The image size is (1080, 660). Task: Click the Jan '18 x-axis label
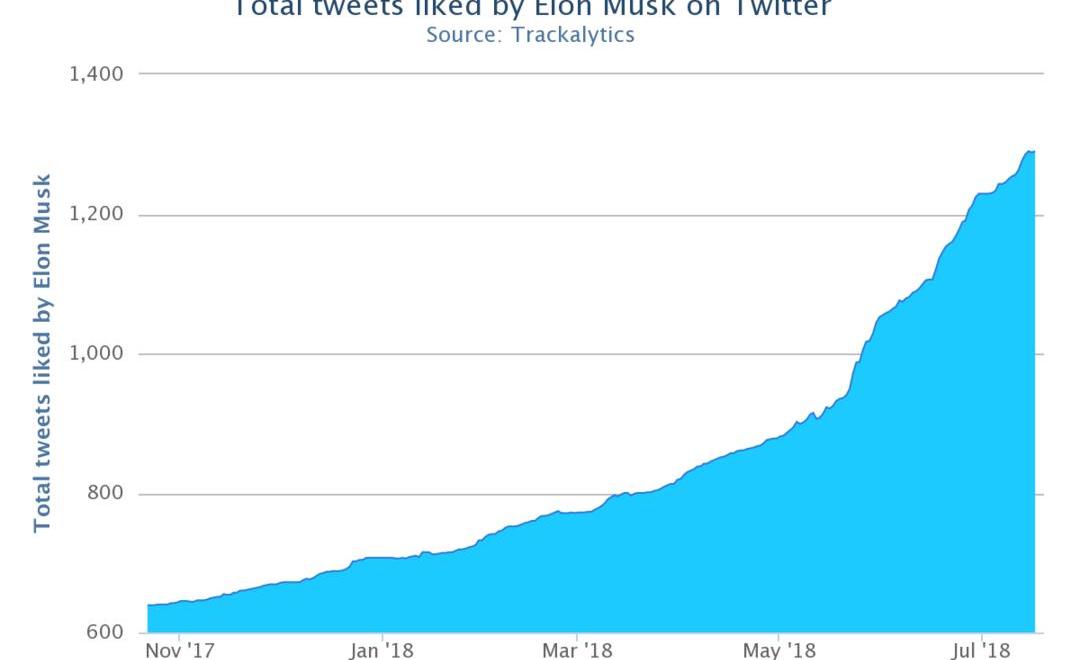point(382,651)
